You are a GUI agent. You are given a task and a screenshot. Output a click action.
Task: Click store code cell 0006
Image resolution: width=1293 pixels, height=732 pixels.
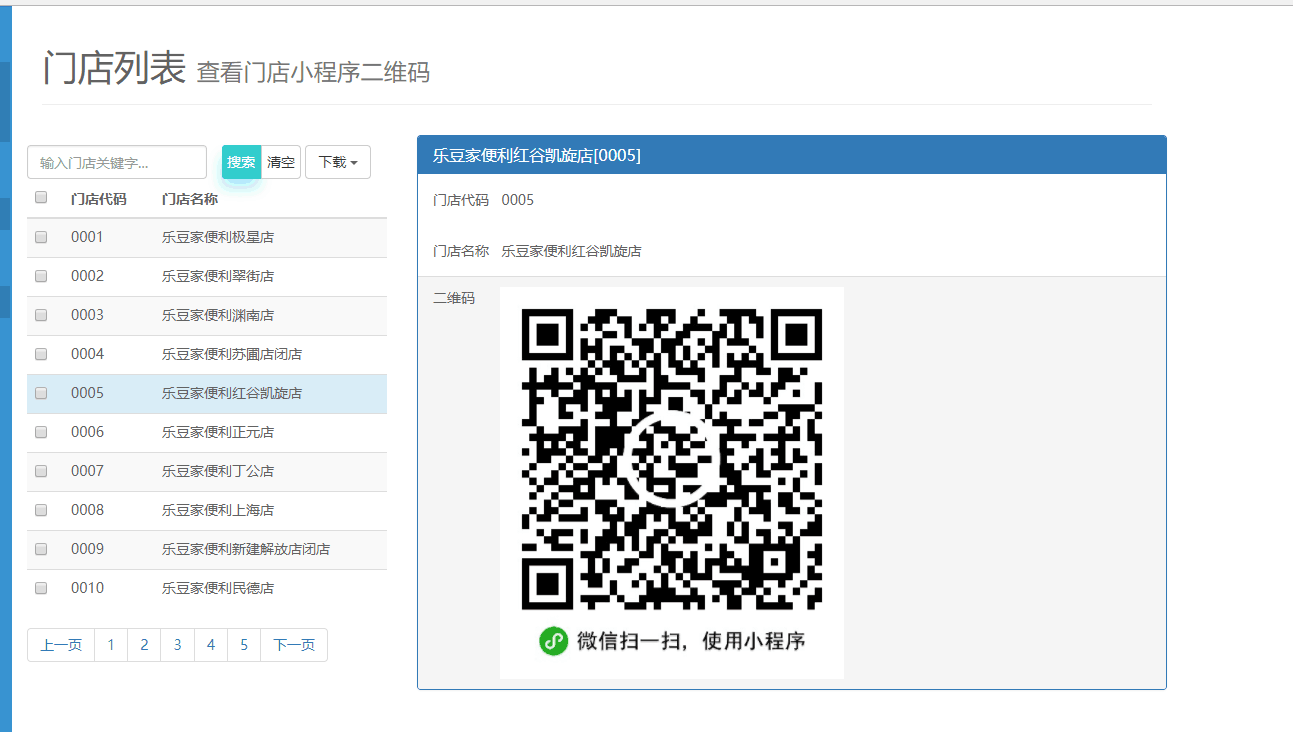87,432
